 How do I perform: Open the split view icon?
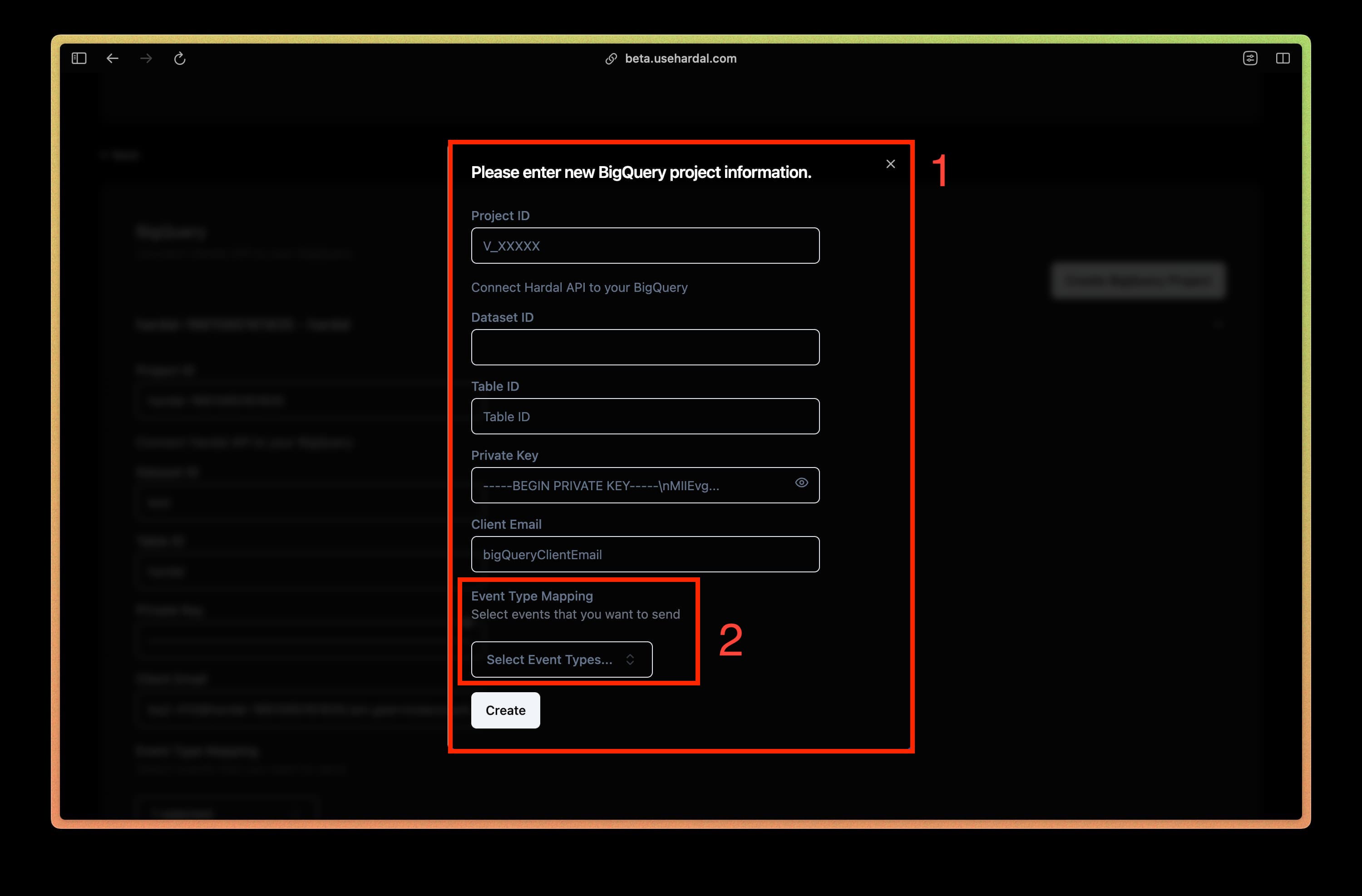pos(1283,59)
